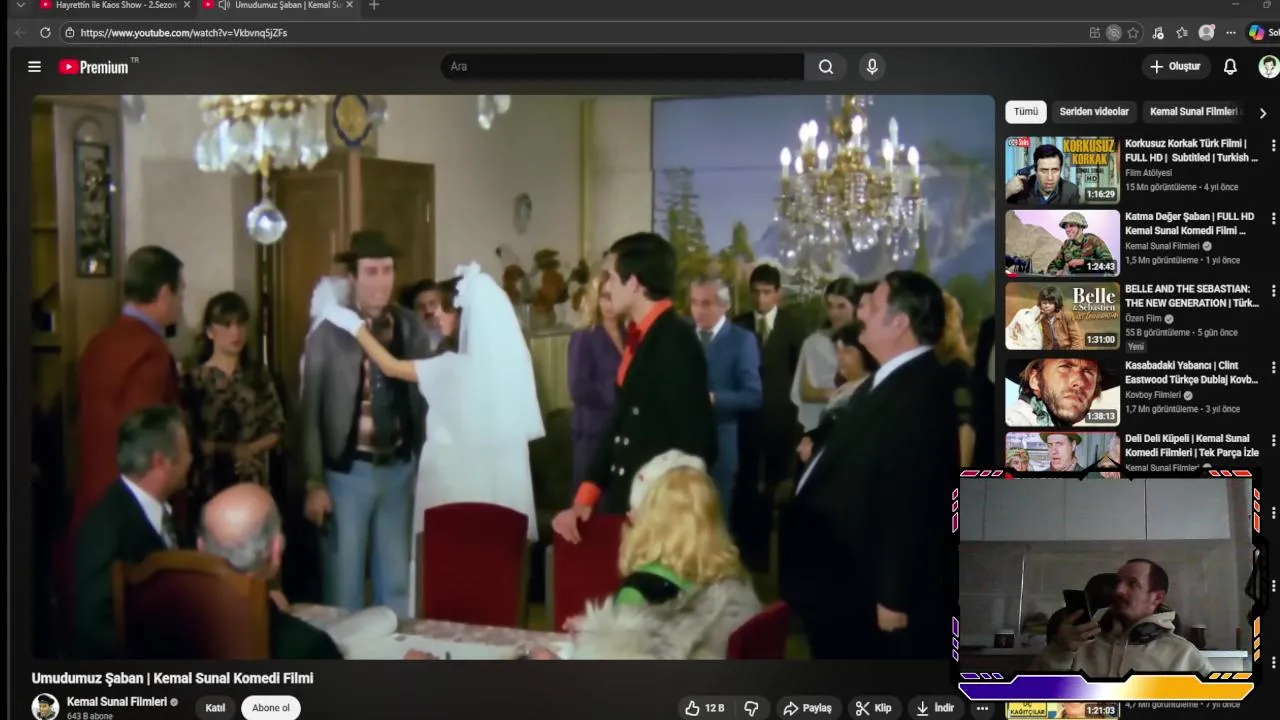Click the Katıl join button
Viewport: 1280px width, 720px height.
[x=215, y=708]
